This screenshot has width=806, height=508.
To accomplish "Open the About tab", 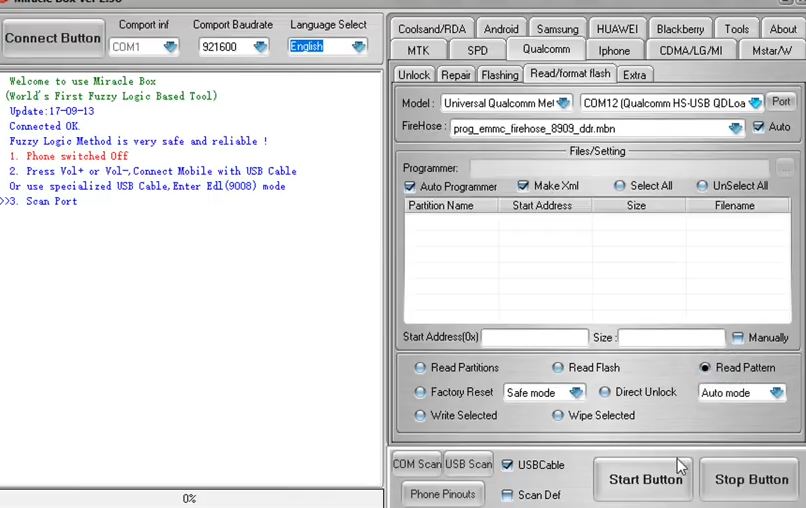I will (x=782, y=29).
